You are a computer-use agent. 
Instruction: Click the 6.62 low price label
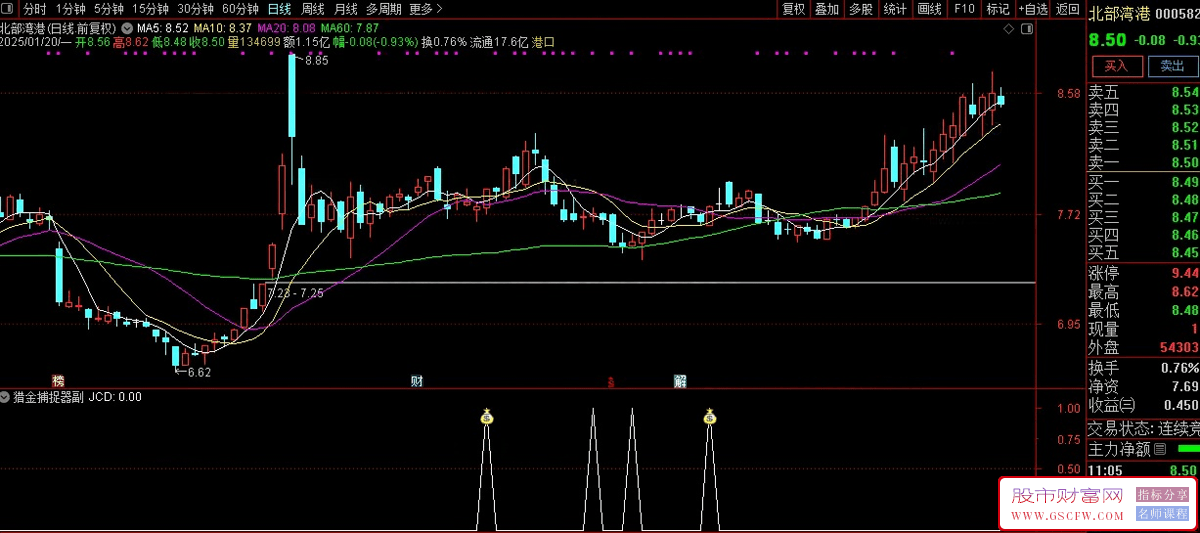click(x=198, y=372)
